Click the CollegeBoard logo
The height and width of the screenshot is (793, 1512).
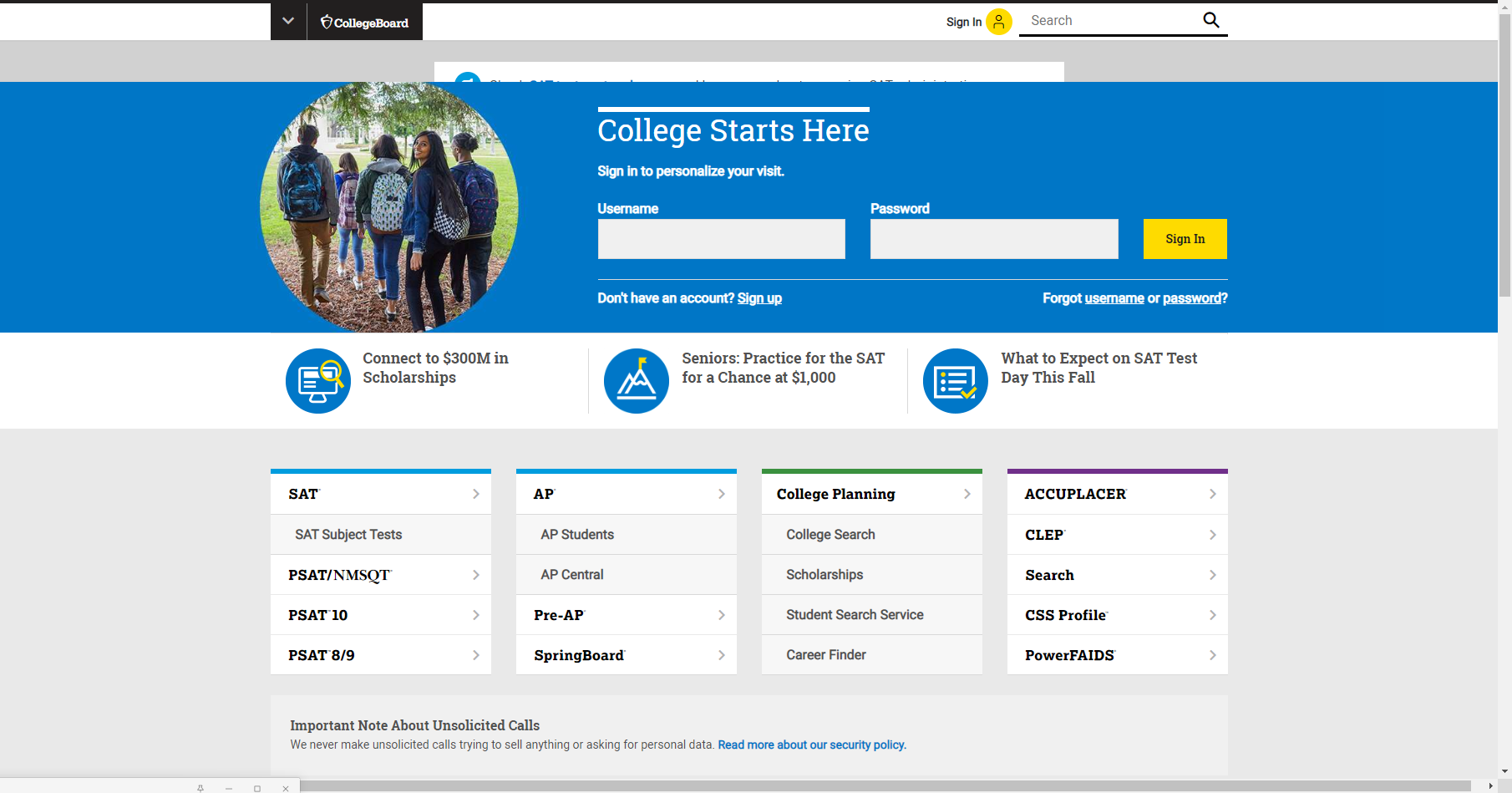click(365, 23)
